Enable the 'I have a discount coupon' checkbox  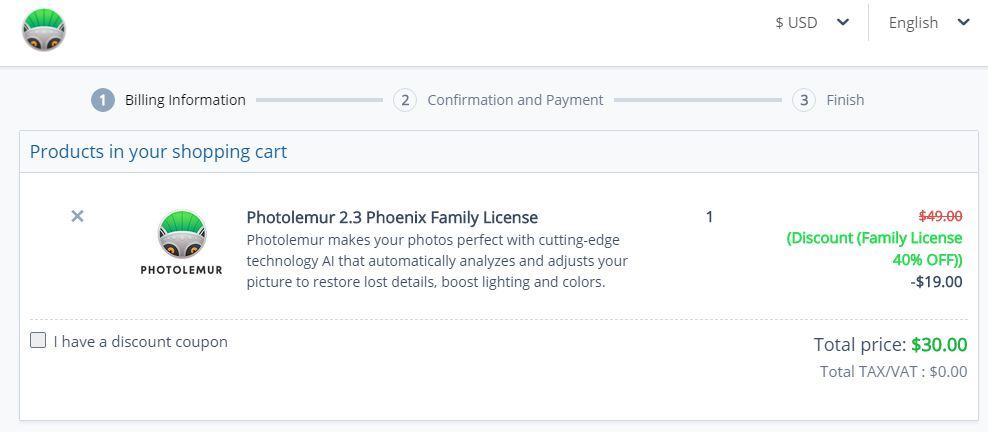click(x=38, y=341)
